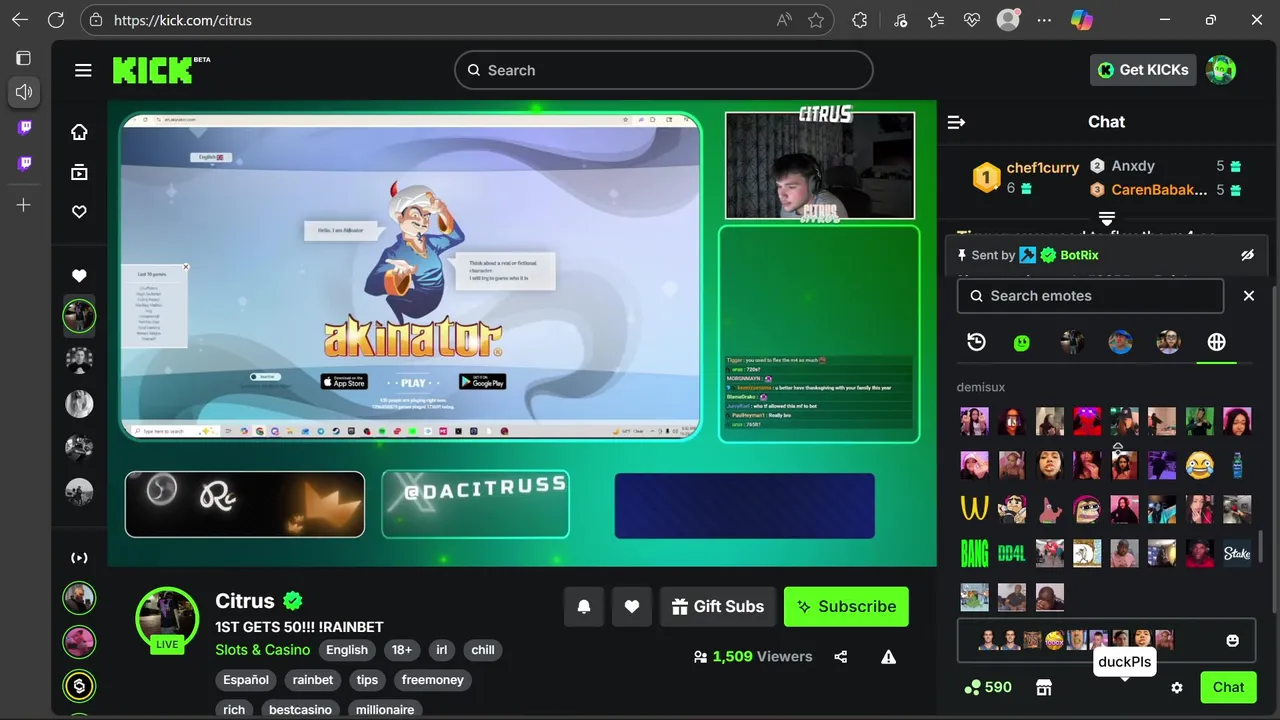Send message with Chat button
This screenshot has width=1280, height=720.
[x=1228, y=687]
